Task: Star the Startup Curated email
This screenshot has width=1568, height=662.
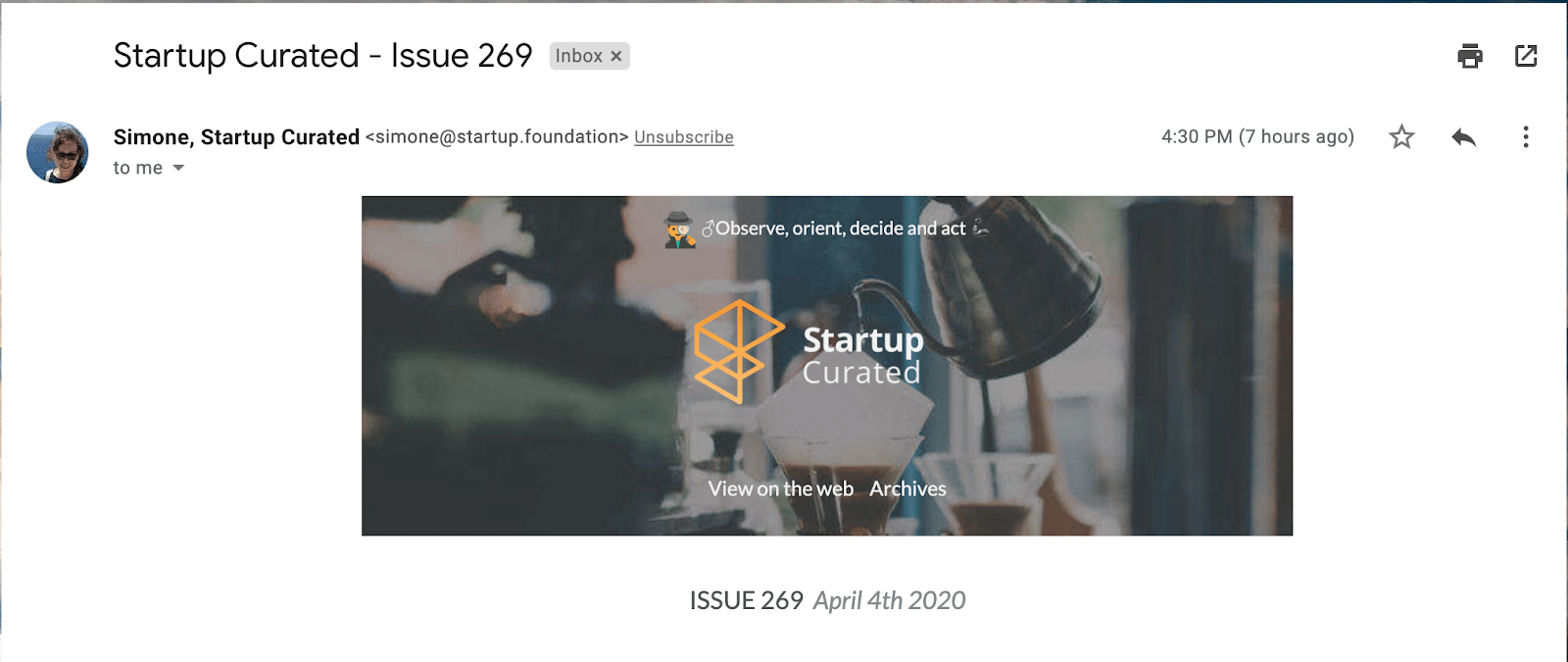Action: (1401, 137)
